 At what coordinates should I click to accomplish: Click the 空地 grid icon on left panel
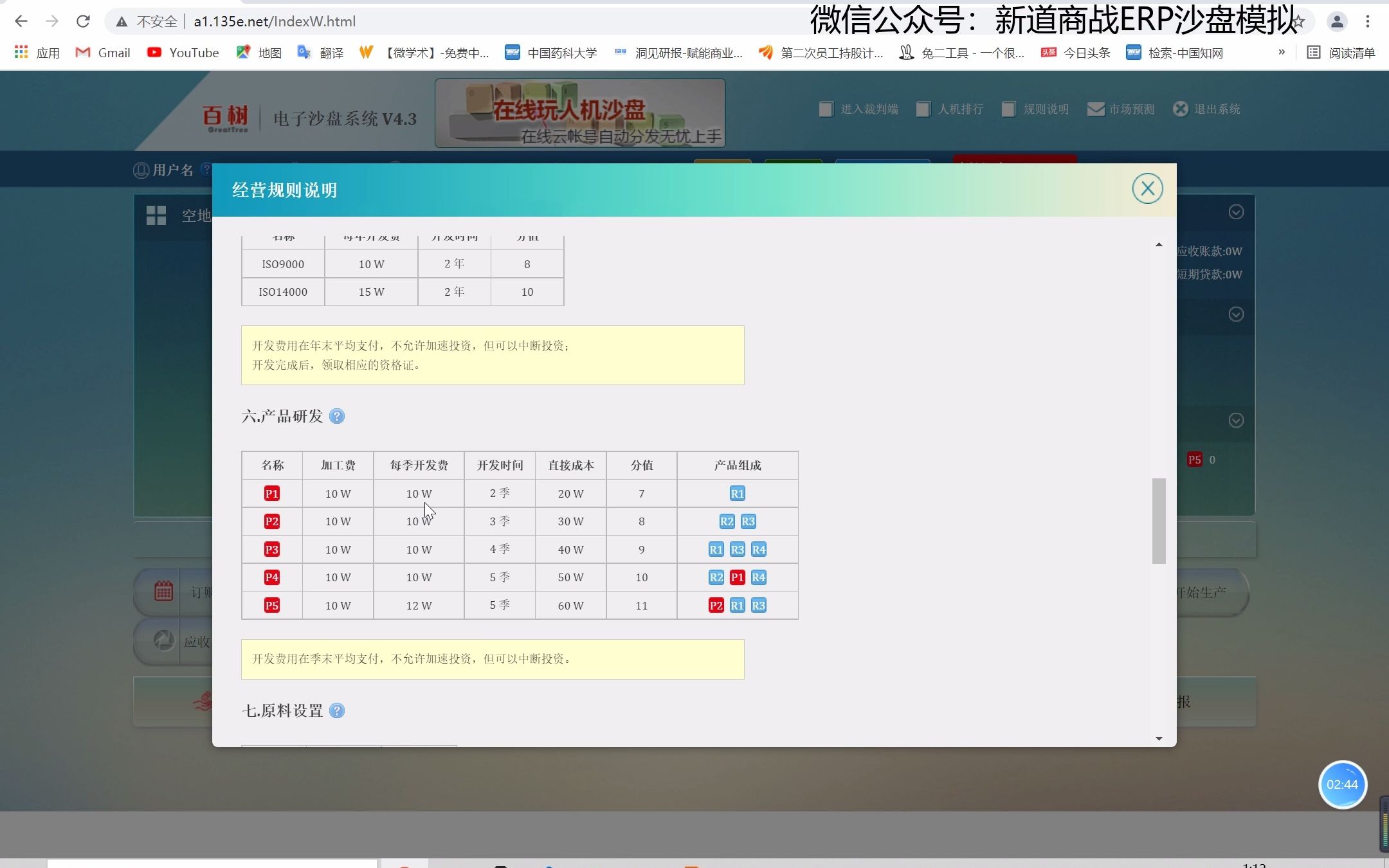coord(156,215)
